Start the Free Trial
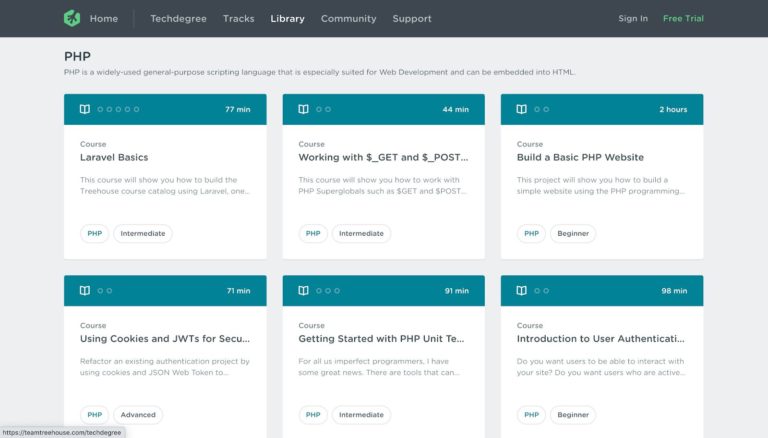The width and height of the screenshot is (768, 438). click(683, 18)
